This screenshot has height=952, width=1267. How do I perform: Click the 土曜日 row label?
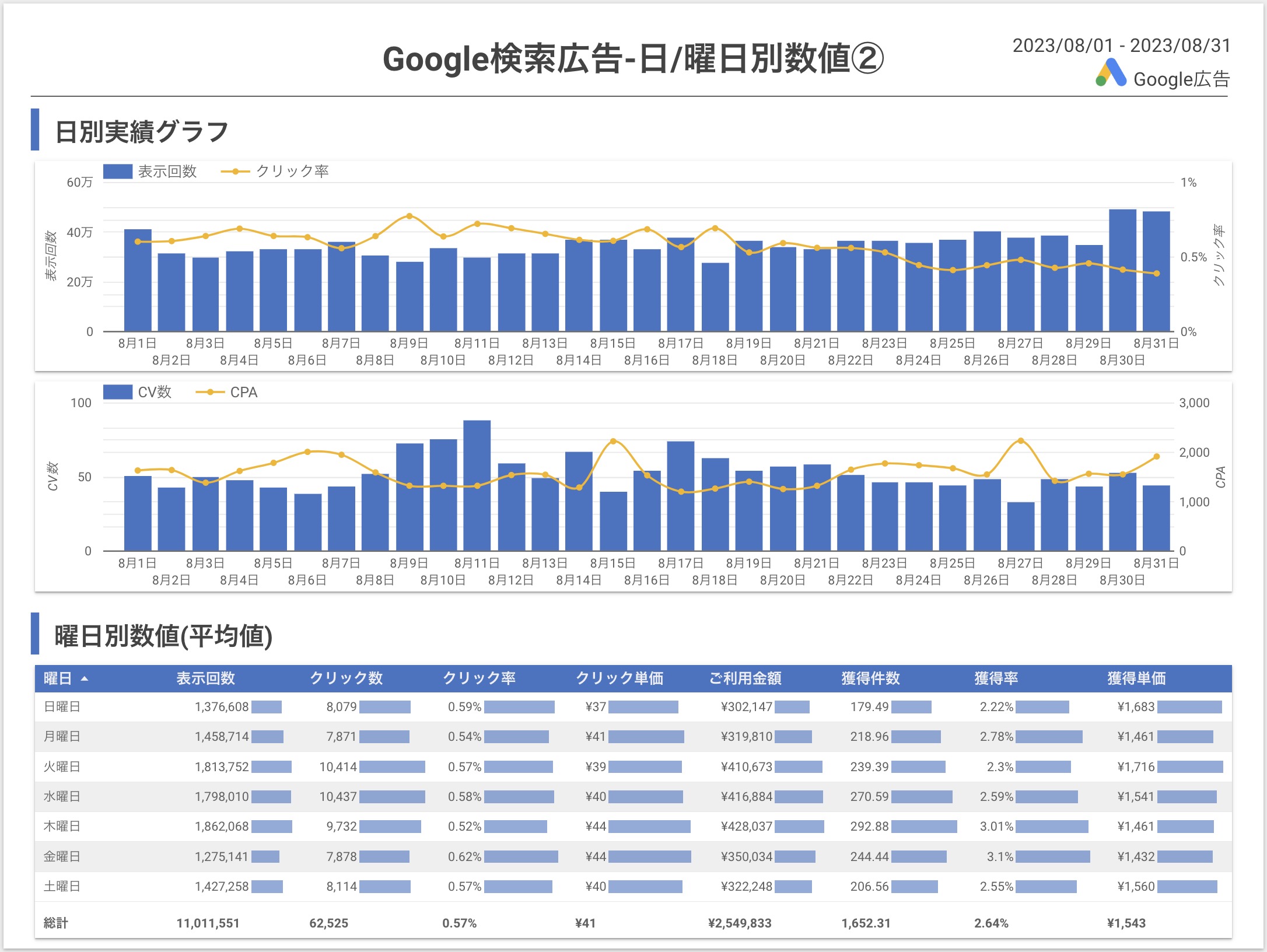(62, 887)
